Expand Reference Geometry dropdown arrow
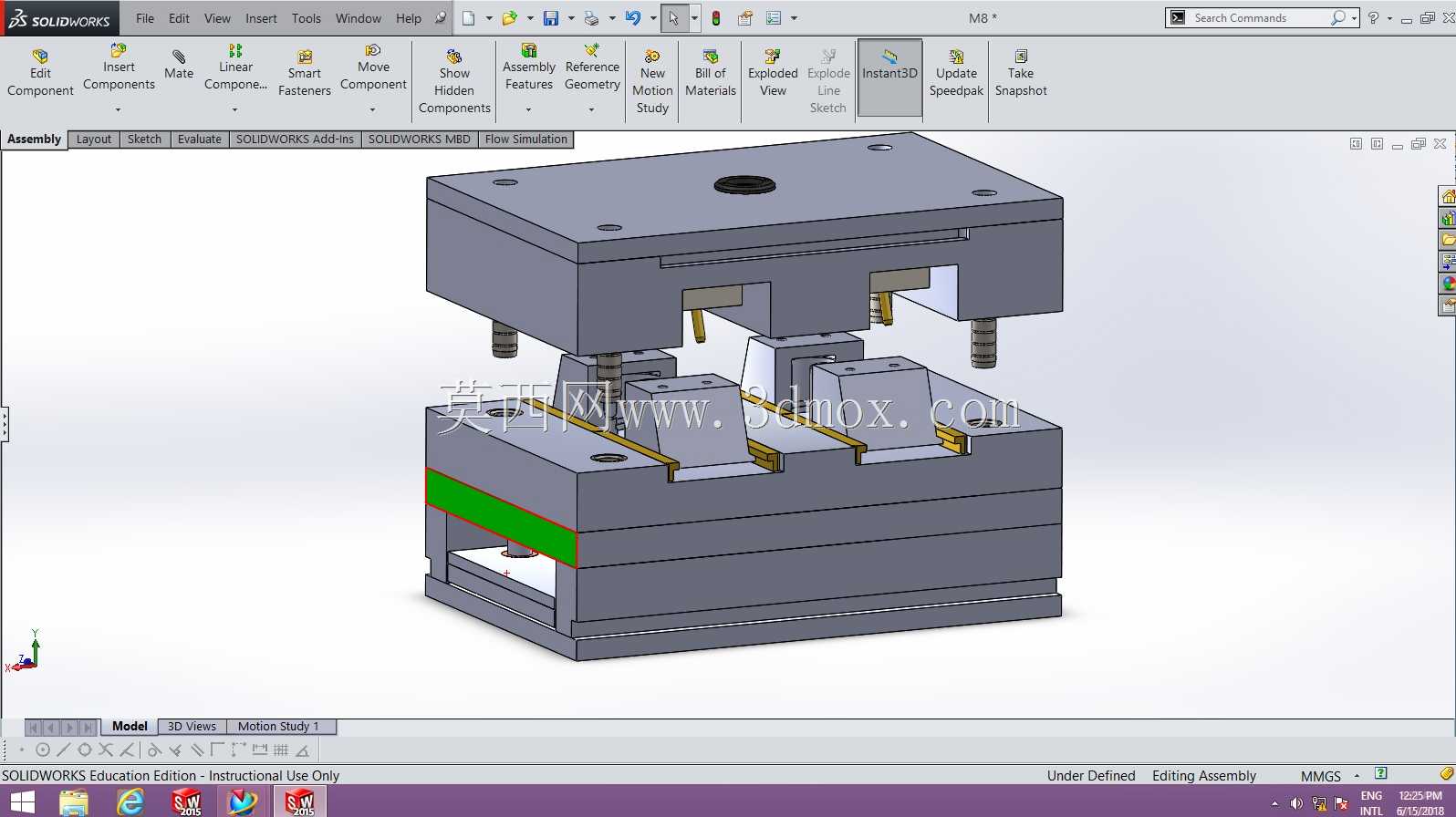The height and width of the screenshot is (817, 1456). point(591,109)
